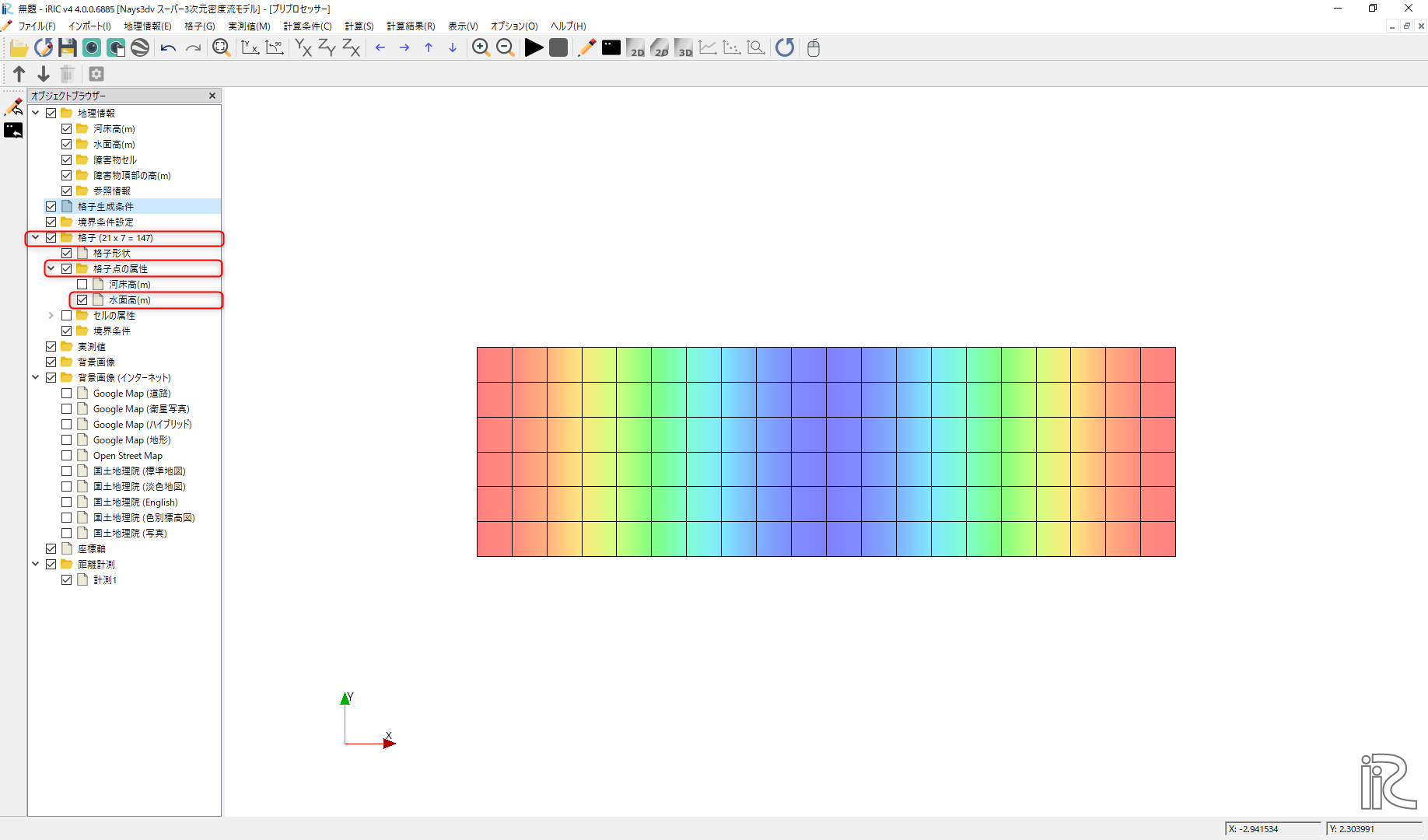1428x840 pixels.
Task: Toggle the 計測1 checkbox
Action: click(67, 580)
